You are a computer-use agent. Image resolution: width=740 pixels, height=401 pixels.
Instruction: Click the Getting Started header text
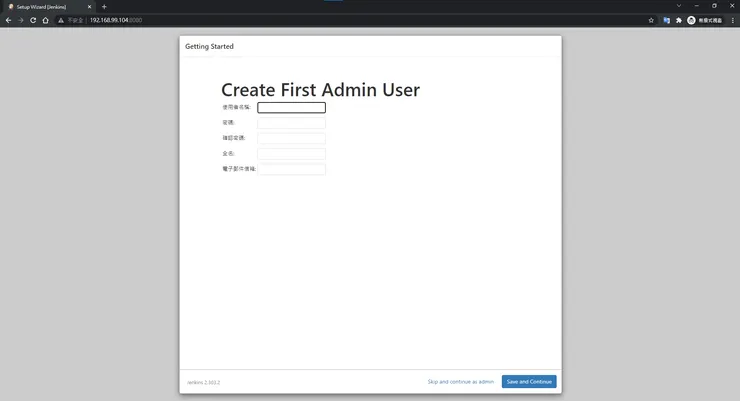click(x=209, y=46)
